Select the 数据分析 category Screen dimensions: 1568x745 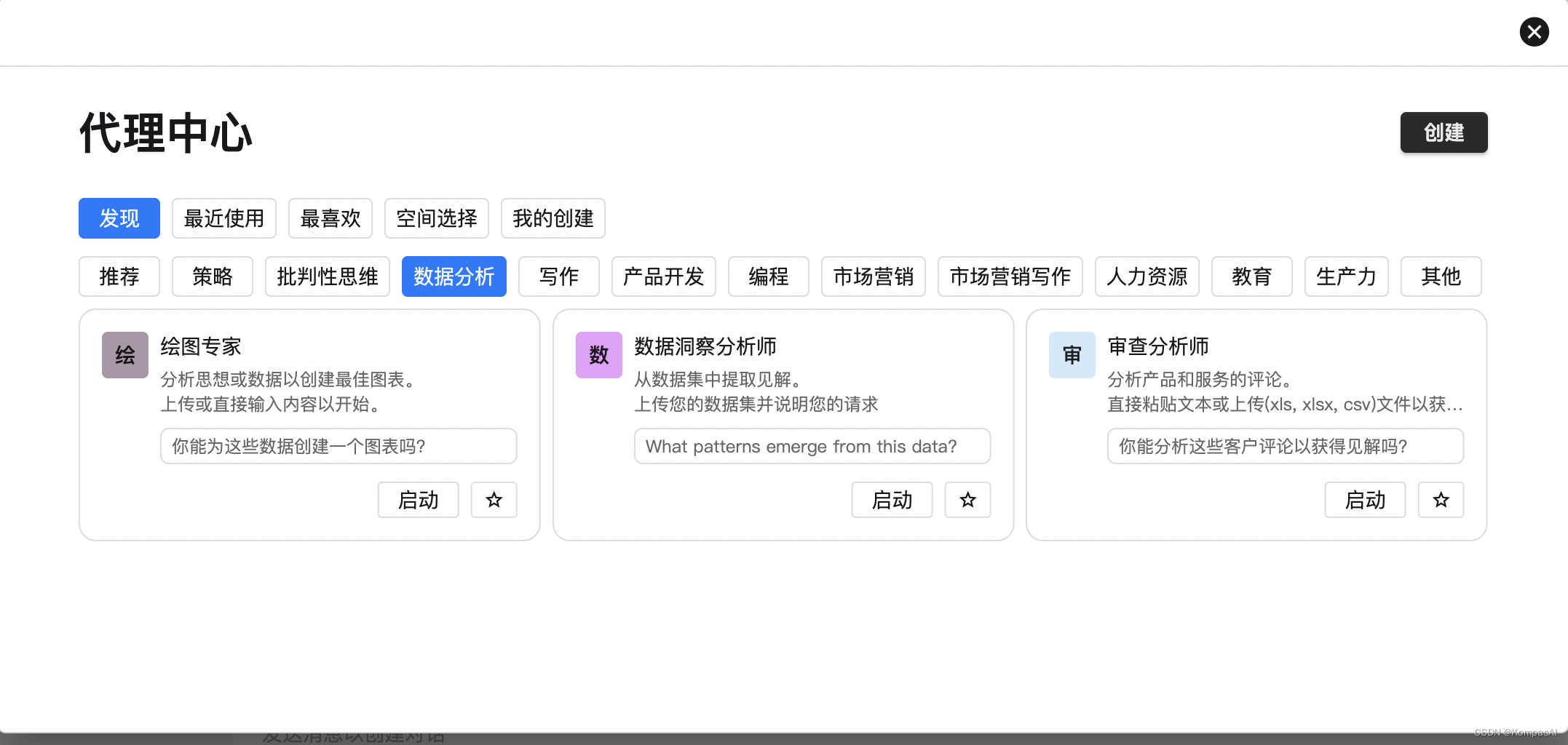pyautogui.click(x=454, y=276)
